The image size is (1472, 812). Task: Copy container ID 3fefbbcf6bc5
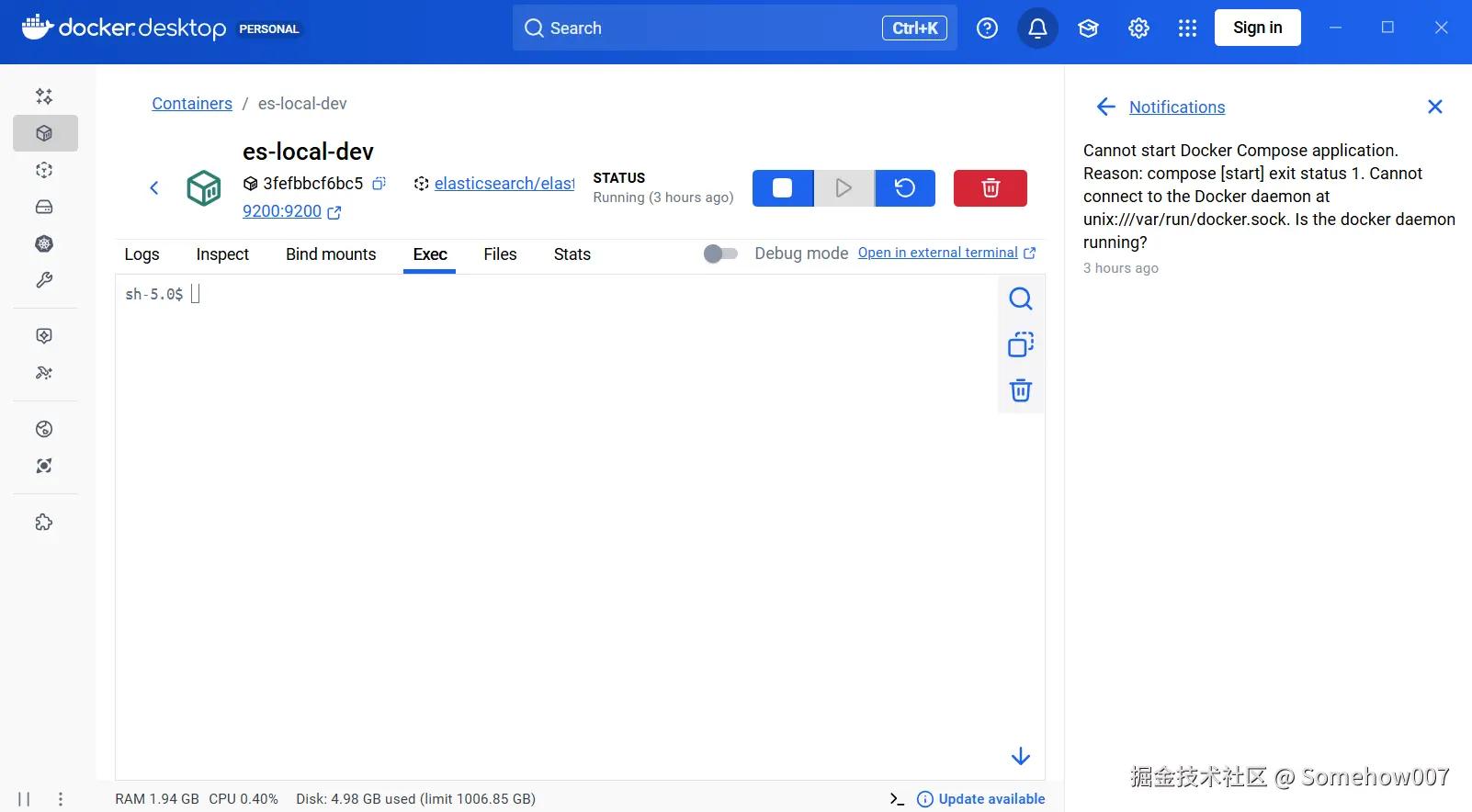click(379, 184)
